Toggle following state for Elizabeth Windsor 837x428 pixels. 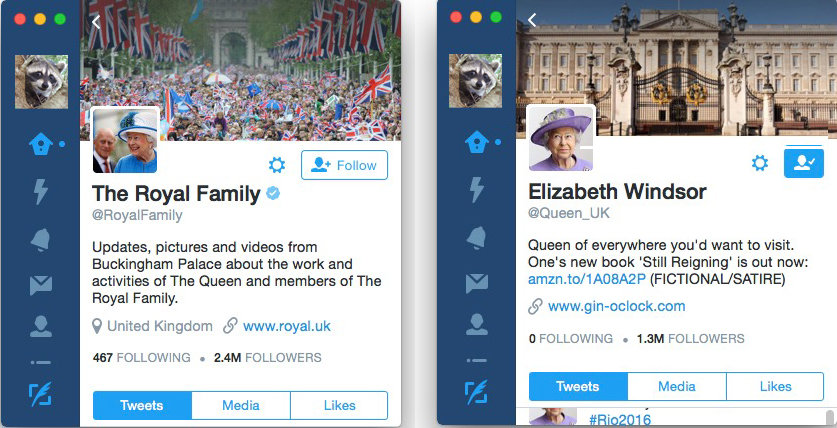(803, 163)
